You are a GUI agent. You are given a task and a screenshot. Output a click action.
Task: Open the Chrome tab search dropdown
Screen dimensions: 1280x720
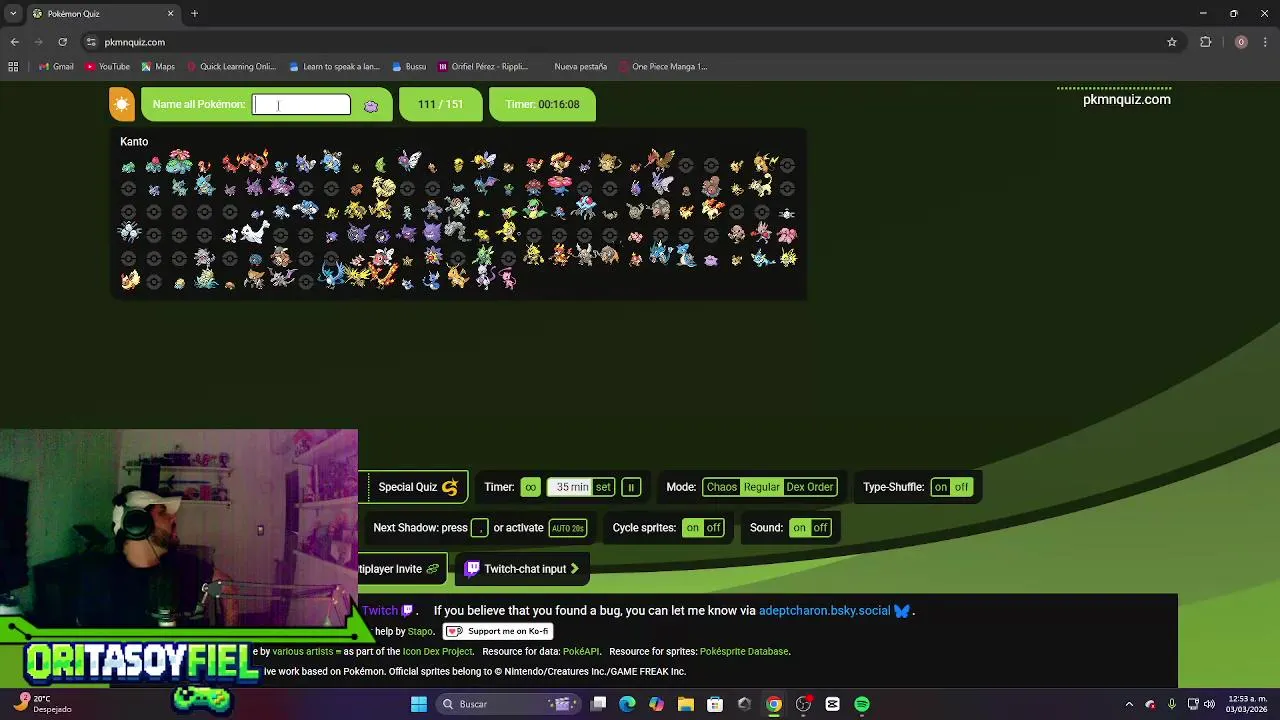13,14
